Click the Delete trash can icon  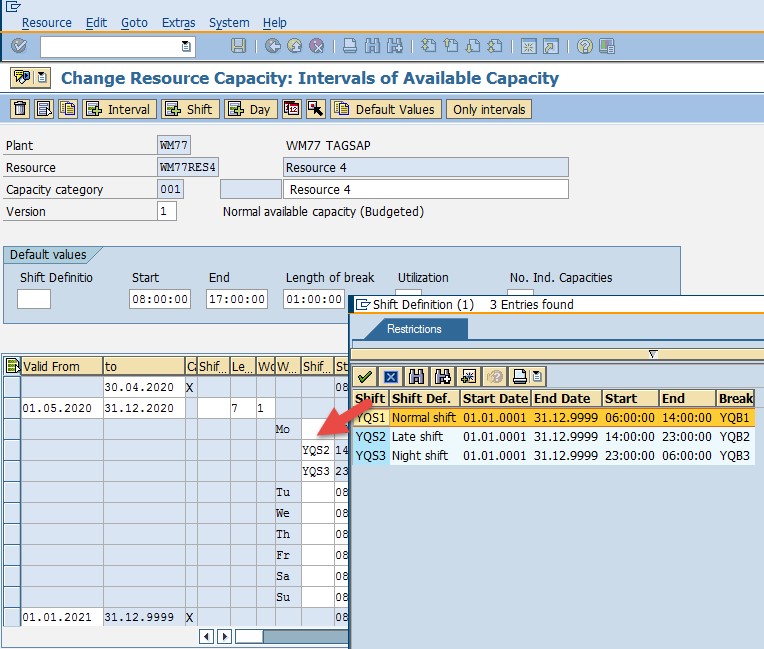point(20,109)
